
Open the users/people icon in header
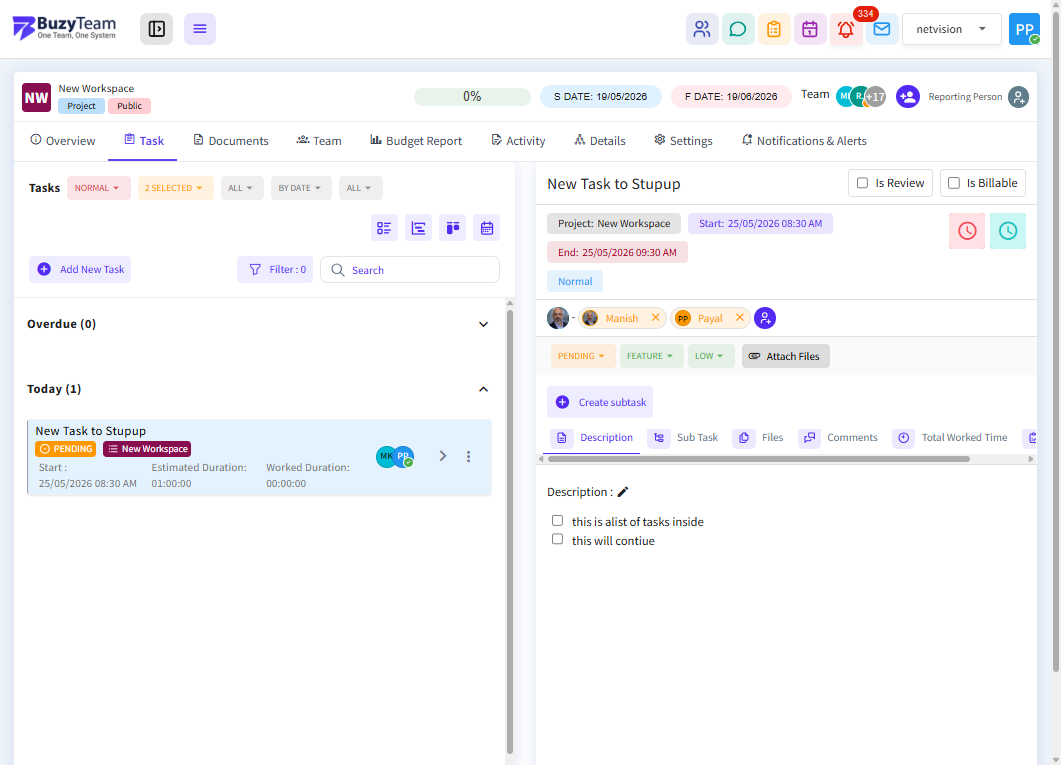702,29
